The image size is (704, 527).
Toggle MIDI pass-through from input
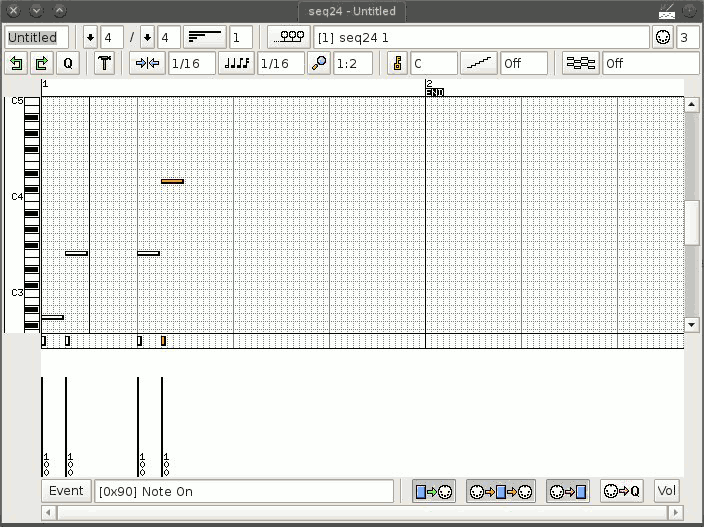point(500,491)
